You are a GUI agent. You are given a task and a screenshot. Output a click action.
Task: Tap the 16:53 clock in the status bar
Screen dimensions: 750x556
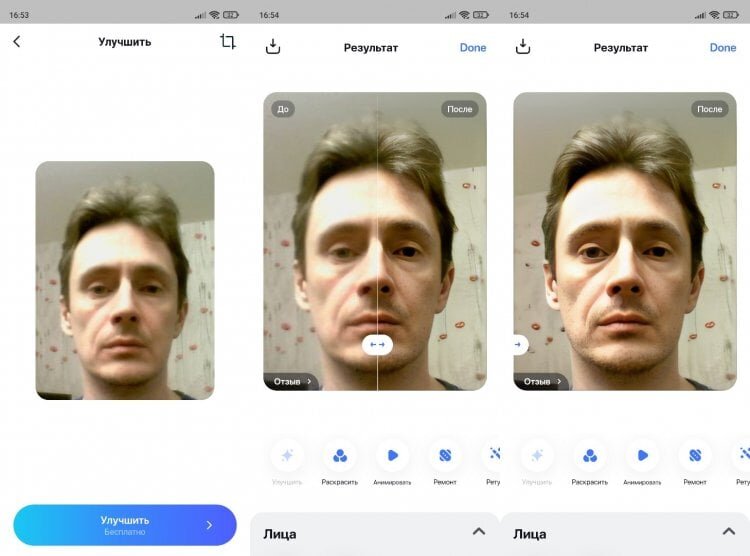pyautogui.click(x=19, y=15)
